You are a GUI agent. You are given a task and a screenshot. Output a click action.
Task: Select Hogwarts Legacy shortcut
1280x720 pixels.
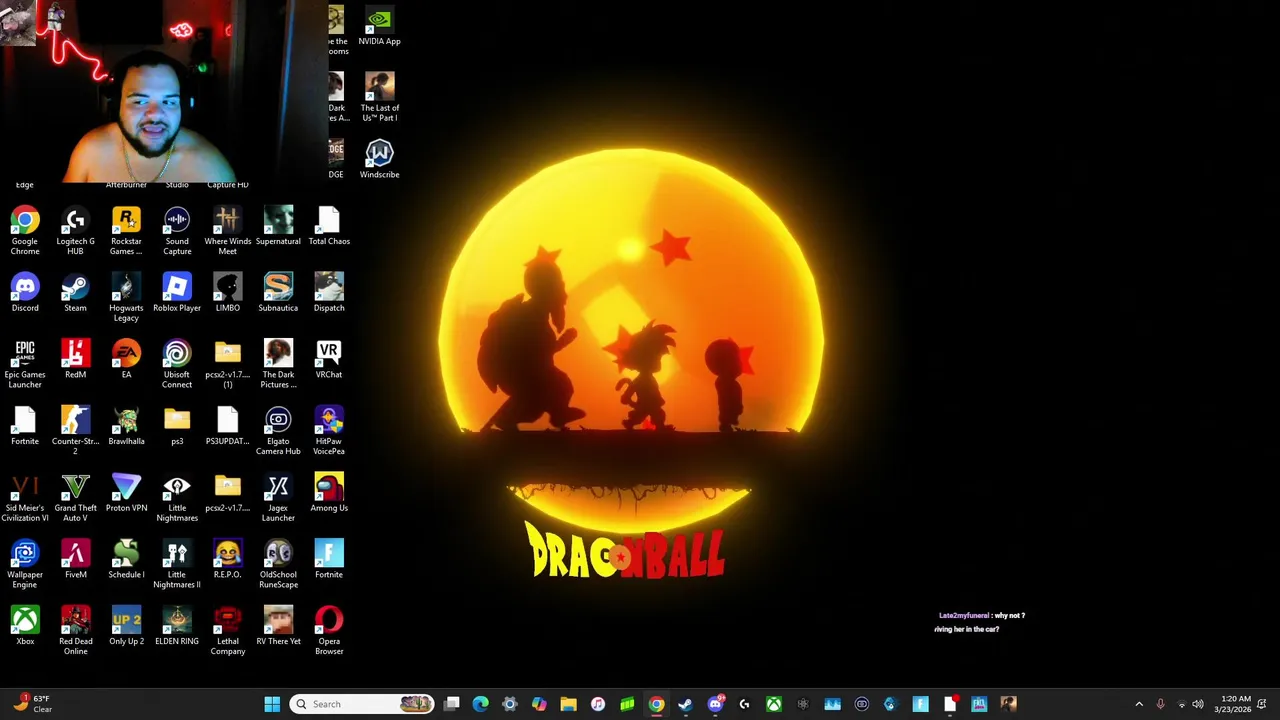coord(126,298)
